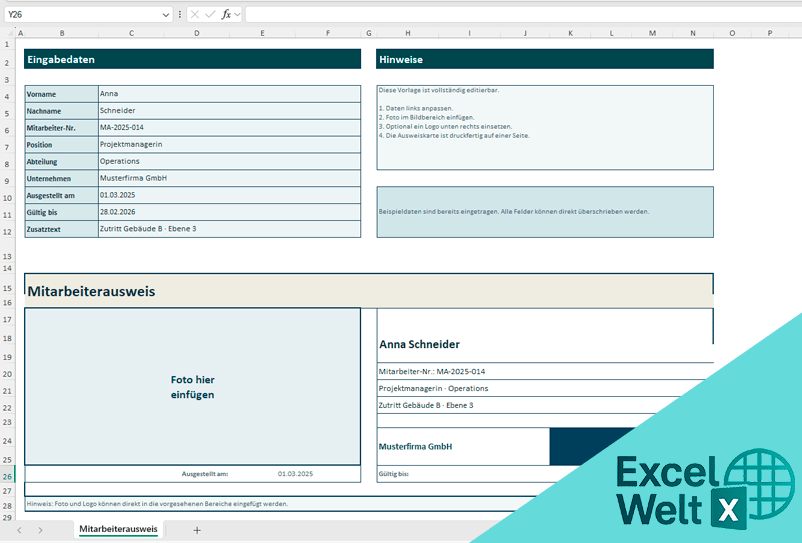Click the next sheet navigation arrow
The width and height of the screenshot is (802, 543).
[x=40, y=530]
